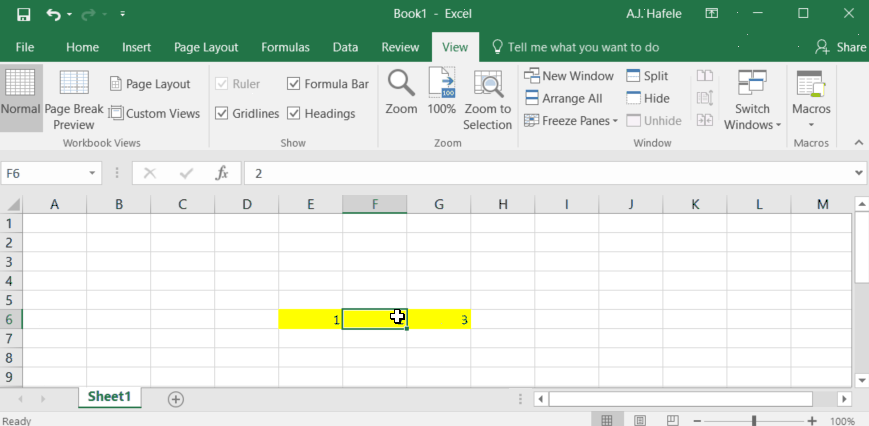
Task: Share the workbook
Action: tap(840, 47)
